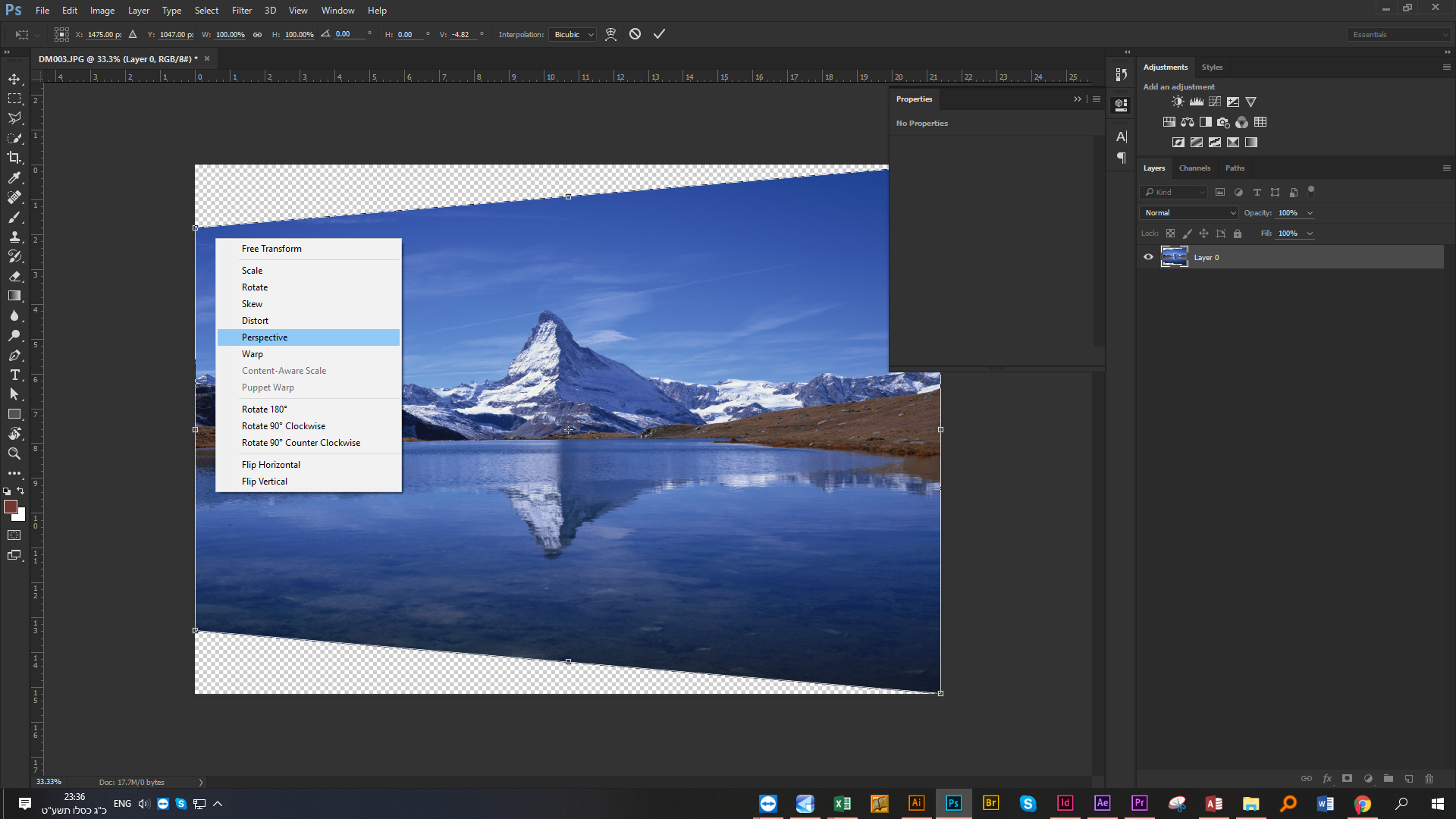Choose Warp from the context menu
Viewport: 1456px width, 819px height.
(x=253, y=354)
